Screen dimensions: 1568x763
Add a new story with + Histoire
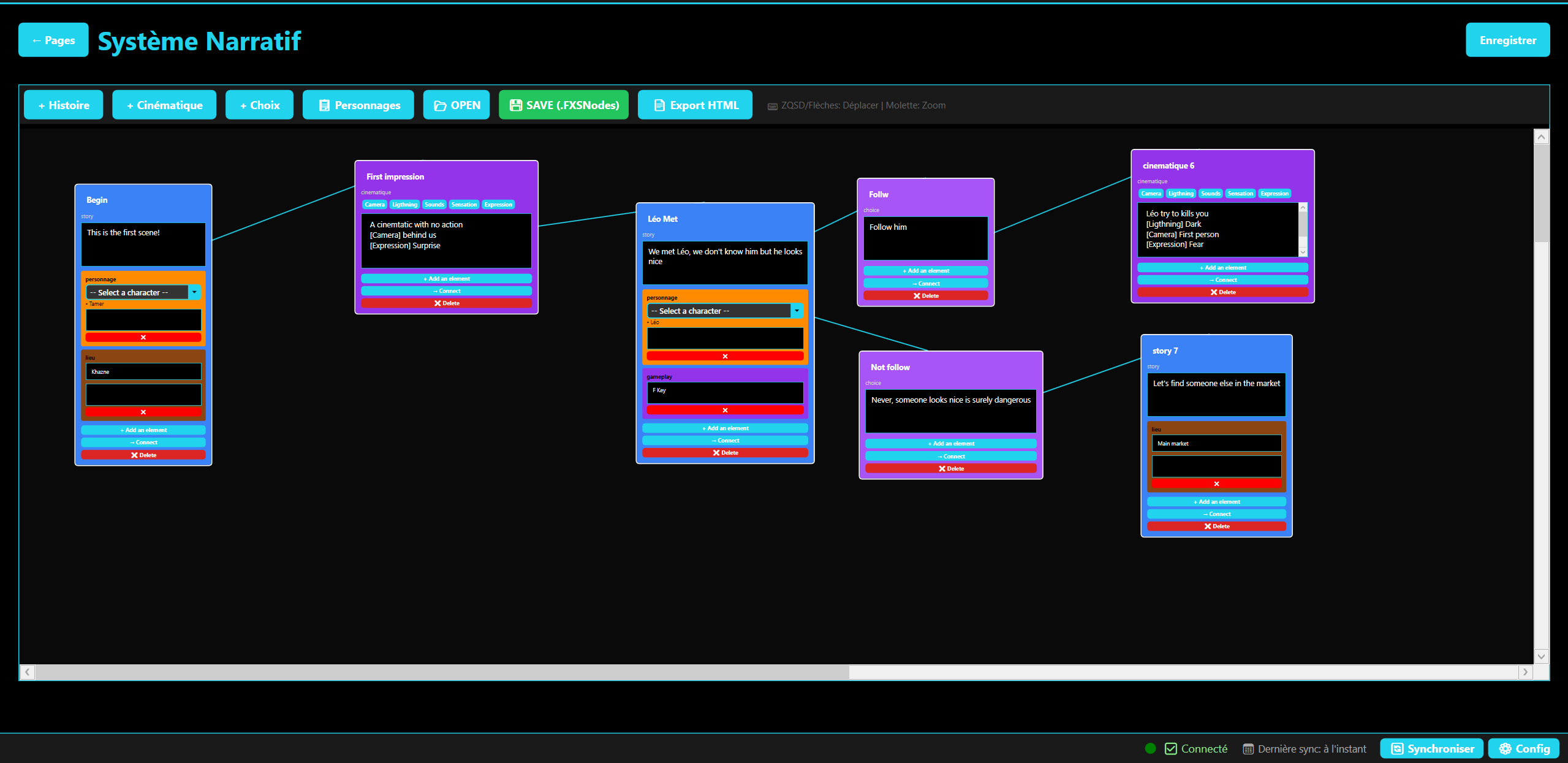(x=63, y=105)
